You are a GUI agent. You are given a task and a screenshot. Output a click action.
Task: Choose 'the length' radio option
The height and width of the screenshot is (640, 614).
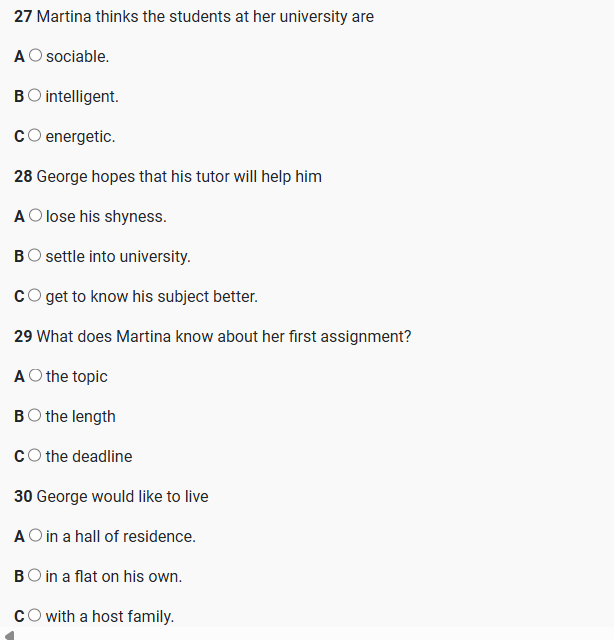pos(36,416)
